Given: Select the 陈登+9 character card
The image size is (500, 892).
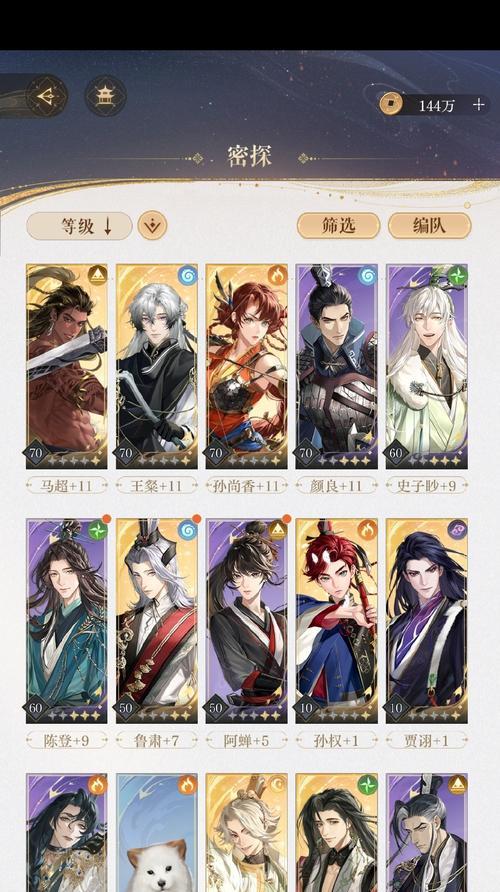Looking at the screenshot, I should click(67, 621).
